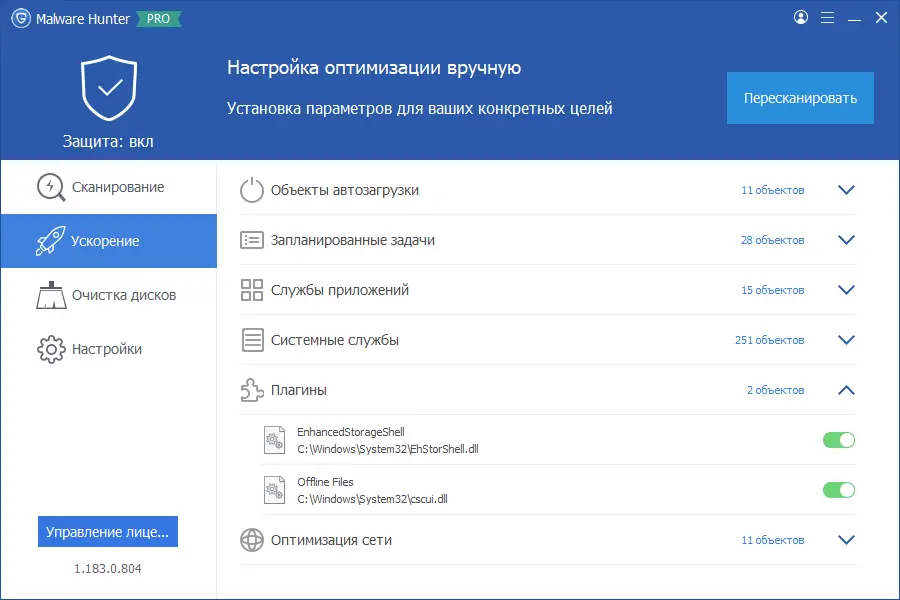900x600 pixels.
Task: Click the shield icon above Защита: вкл
Action: point(110,89)
